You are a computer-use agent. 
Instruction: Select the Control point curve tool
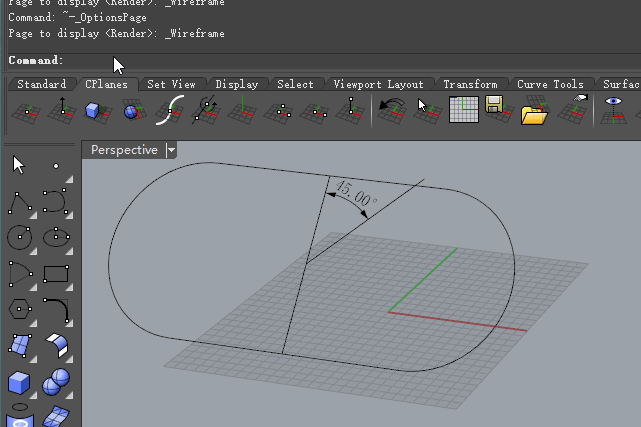[56, 202]
